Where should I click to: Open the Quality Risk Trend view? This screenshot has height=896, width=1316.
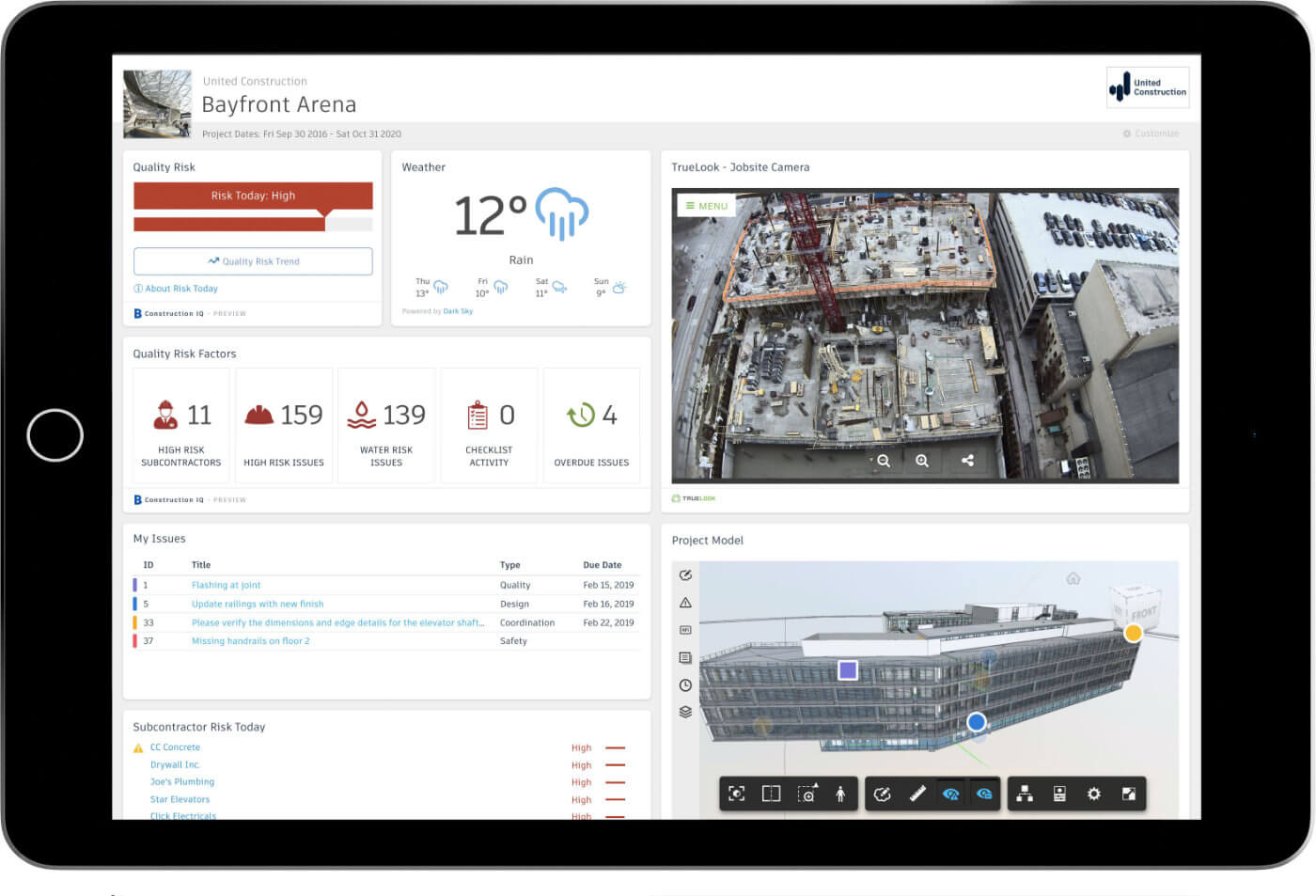pos(252,260)
